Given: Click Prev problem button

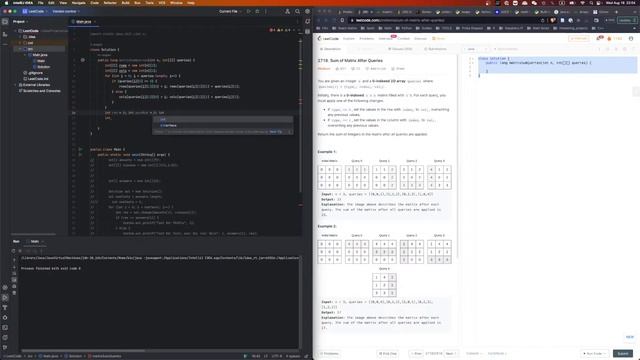Looking at the screenshot, I should (416, 353).
